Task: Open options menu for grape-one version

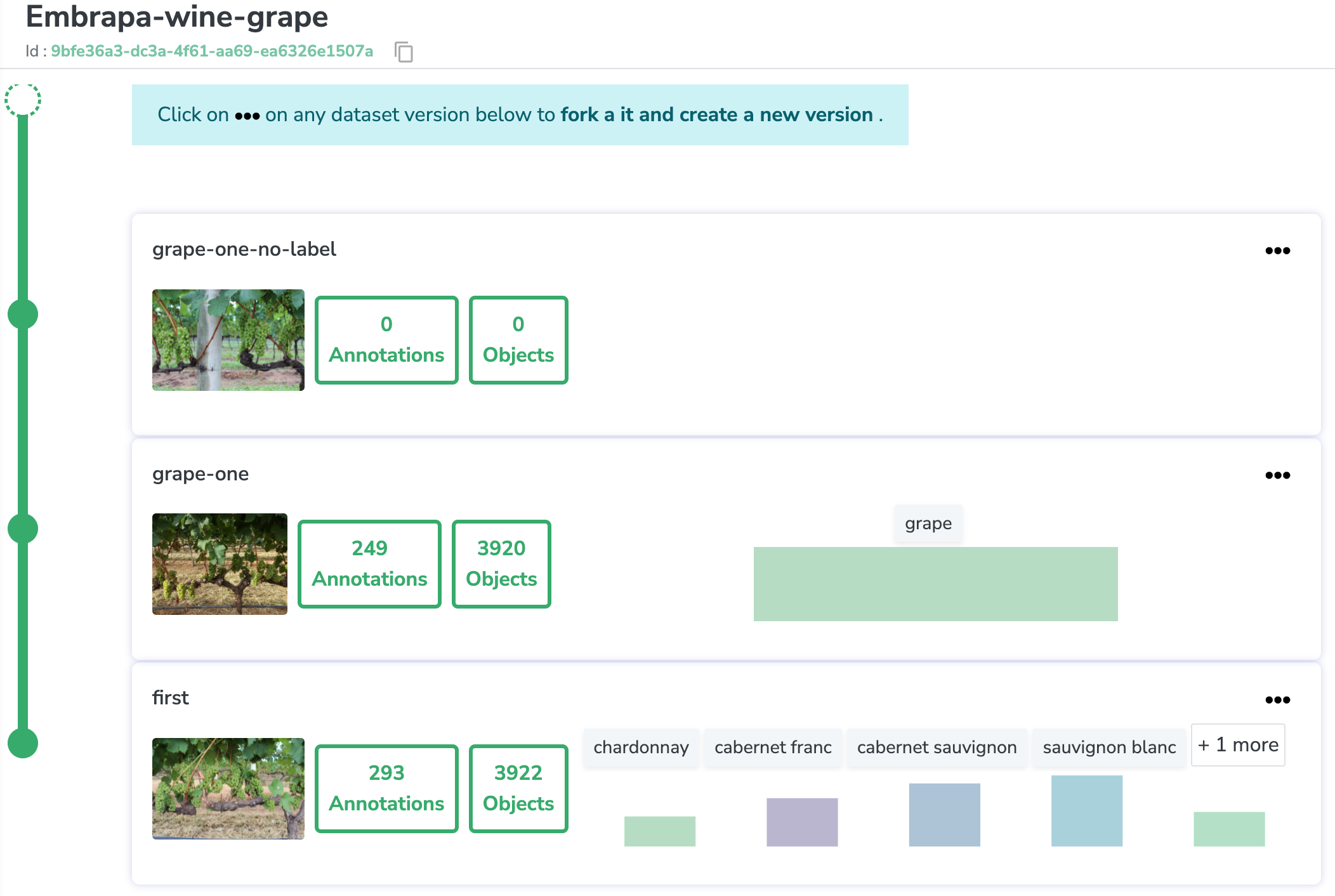Action: pyautogui.click(x=1277, y=475)
